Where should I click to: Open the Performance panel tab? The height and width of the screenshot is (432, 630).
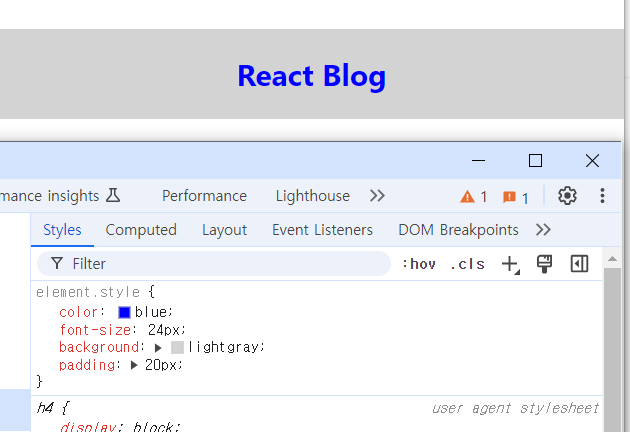click(x=205, y=196)
